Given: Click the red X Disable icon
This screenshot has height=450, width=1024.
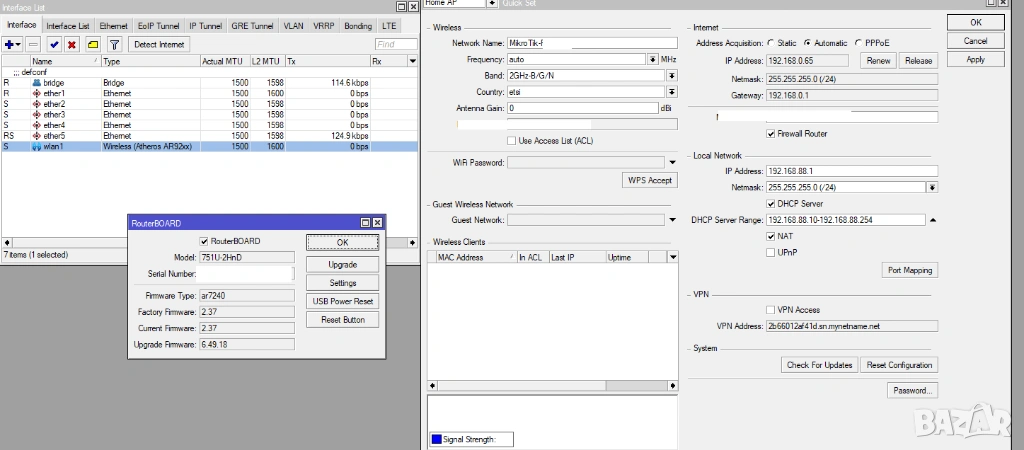Looking at the screenshot, I should (x=71, y=44).
